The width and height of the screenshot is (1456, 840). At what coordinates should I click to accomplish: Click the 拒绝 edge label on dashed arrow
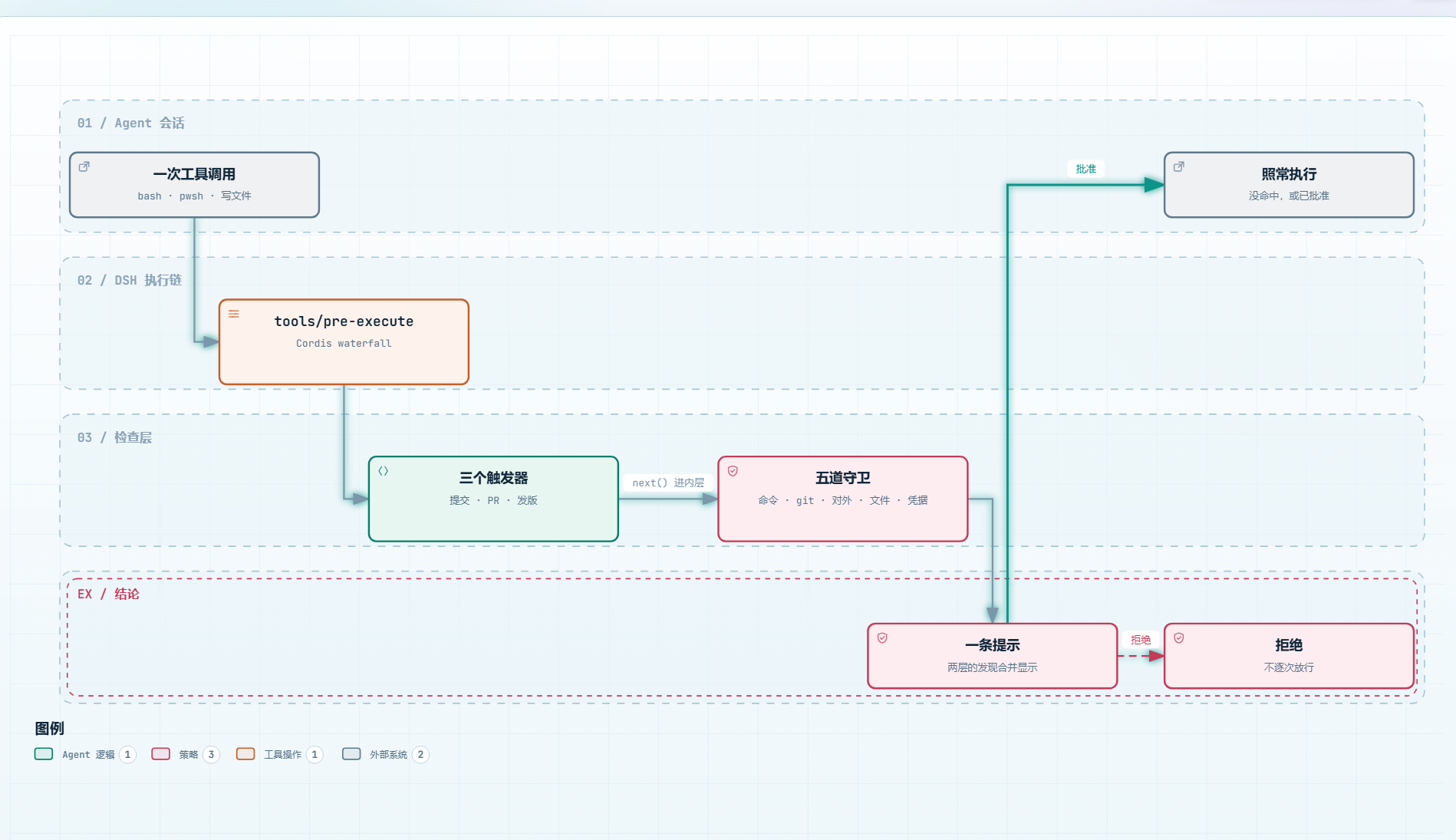tap(1140, 640)
